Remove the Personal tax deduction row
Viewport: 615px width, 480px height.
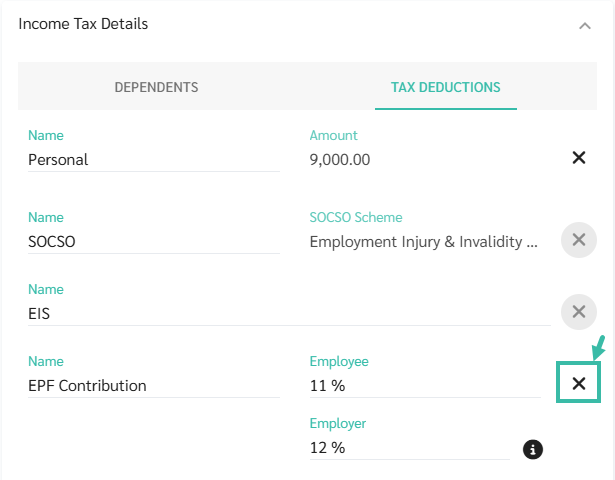coord(578,158)
